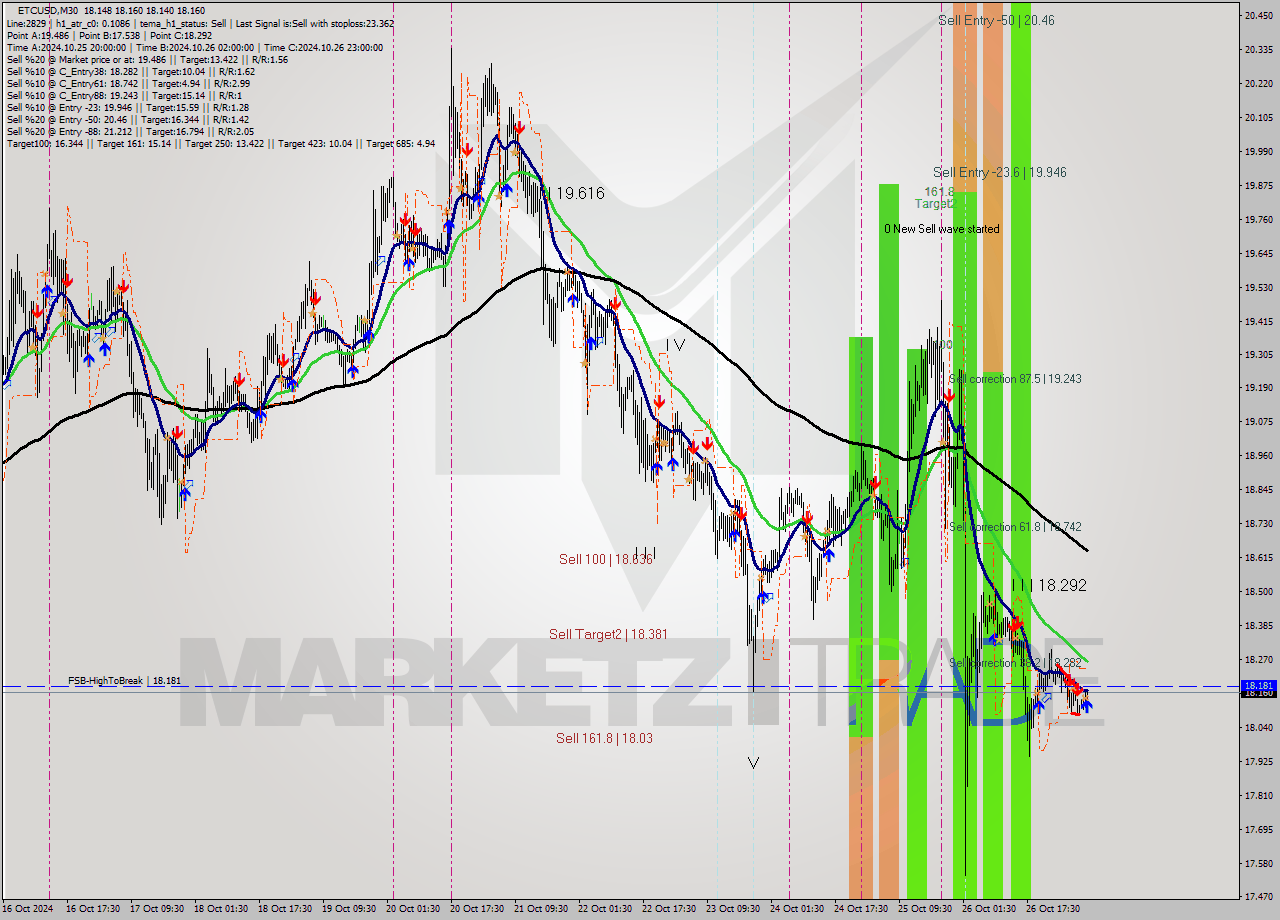Click the 18.615 price axis label
1280x920 pixels.
(x=1258, y=558)
